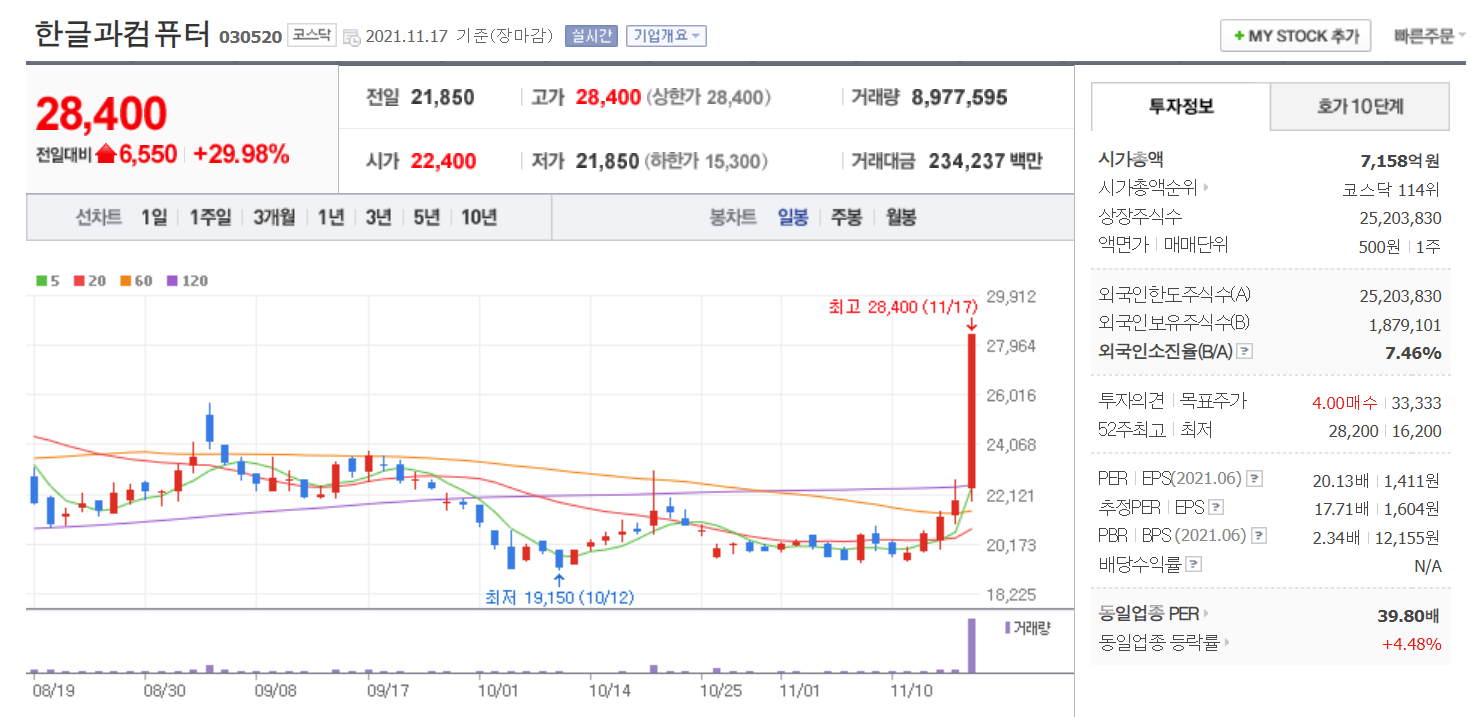Show the 월봉 monthly candle chart

pyautogui.click(x=901, y=217)
